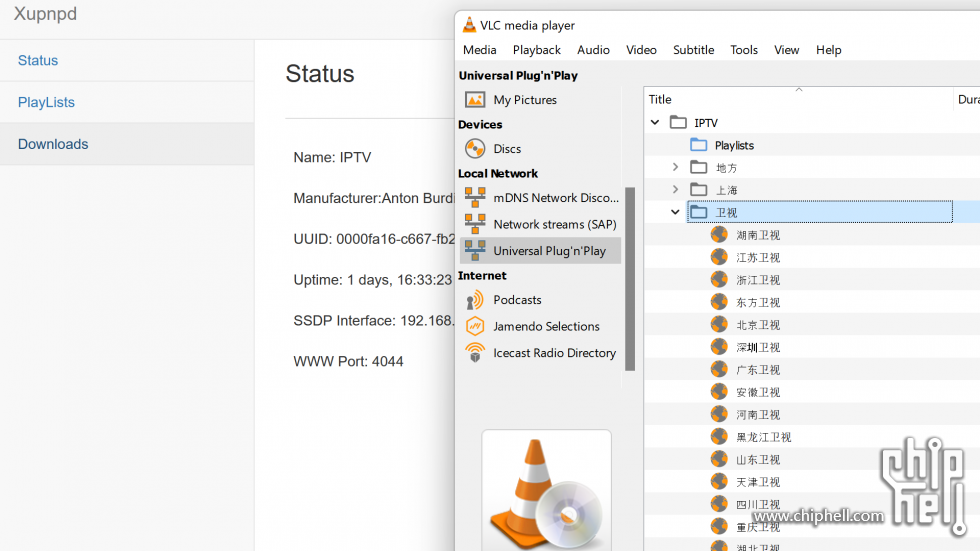Select the 天津卫视 channel row
This screenshot has width=980, height=551.
[x=812, y=482]
